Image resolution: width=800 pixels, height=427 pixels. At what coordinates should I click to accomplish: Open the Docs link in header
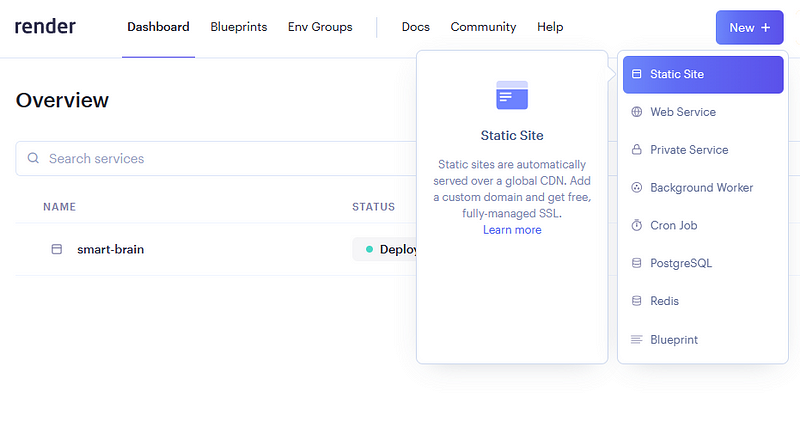tap(415, 27)
